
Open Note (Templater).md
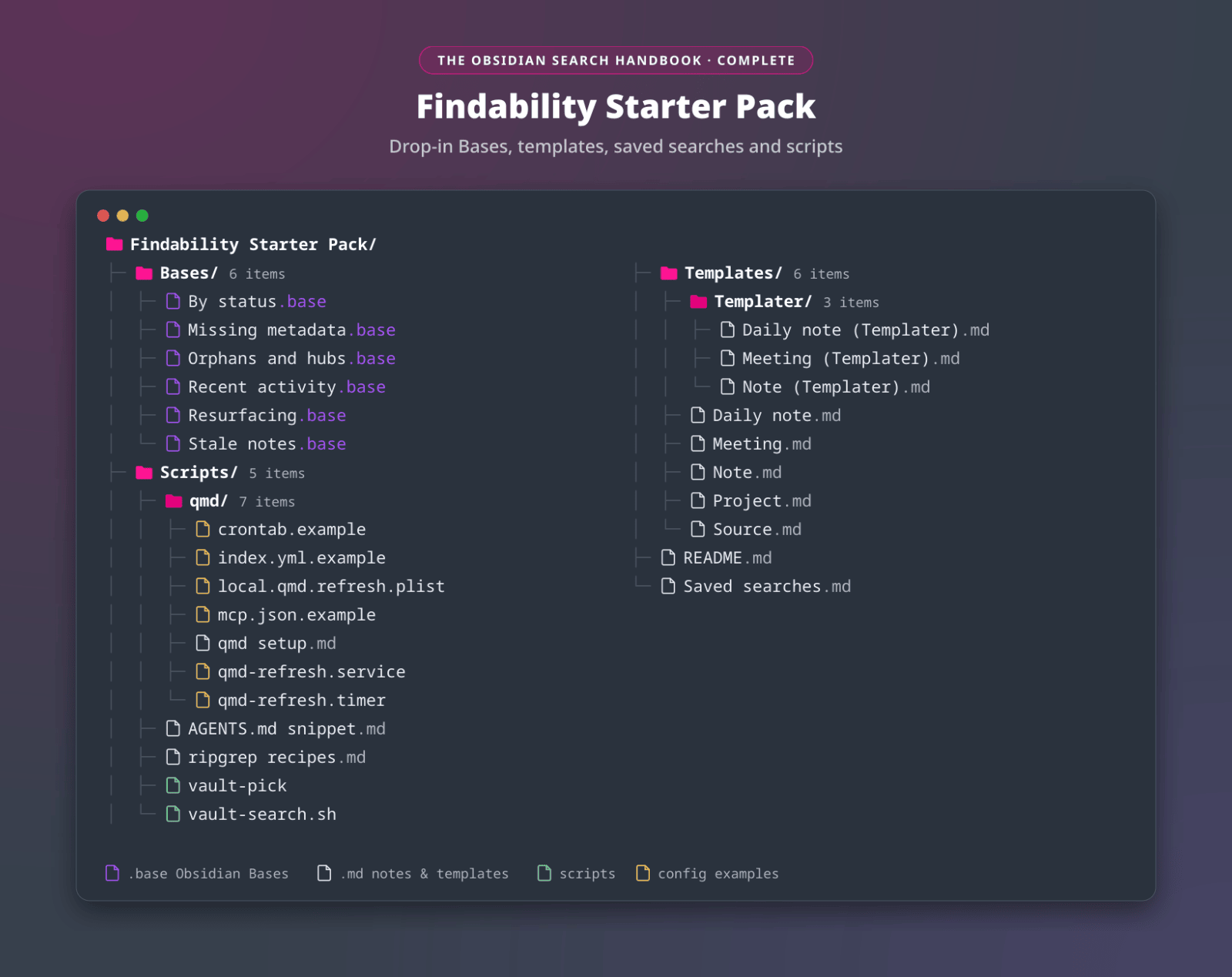coord(836,387)
